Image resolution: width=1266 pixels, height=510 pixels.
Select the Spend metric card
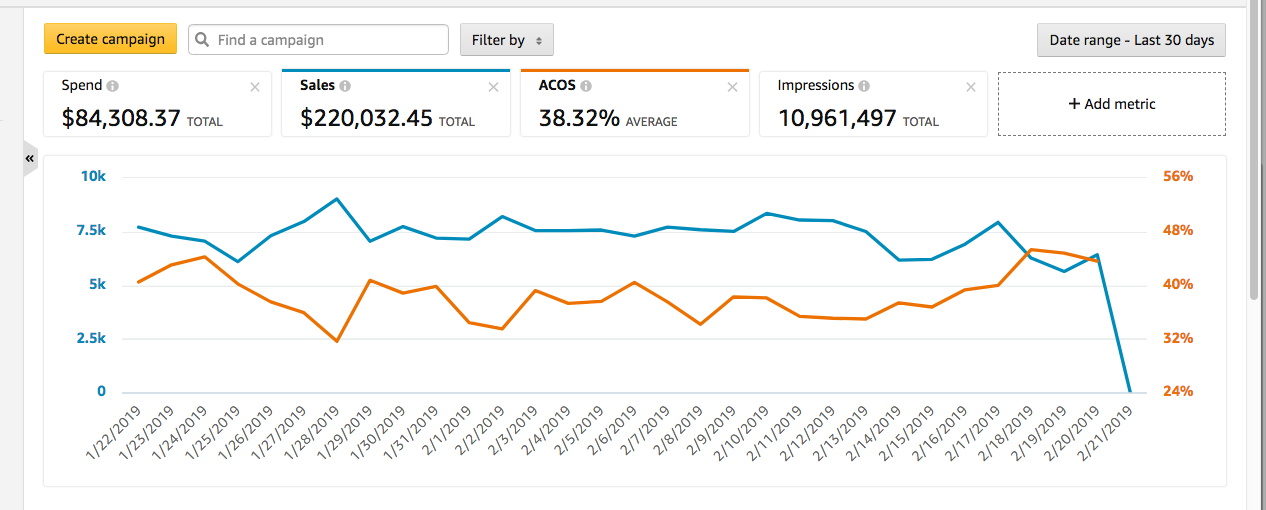157,103
